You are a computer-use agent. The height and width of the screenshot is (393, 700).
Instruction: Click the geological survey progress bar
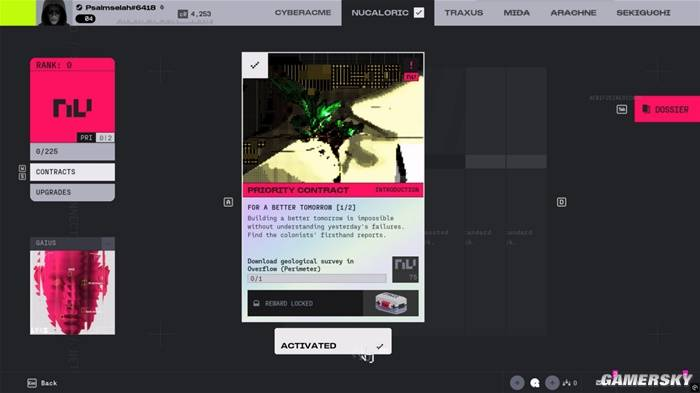pyautogui.click(x=317, y=278)
